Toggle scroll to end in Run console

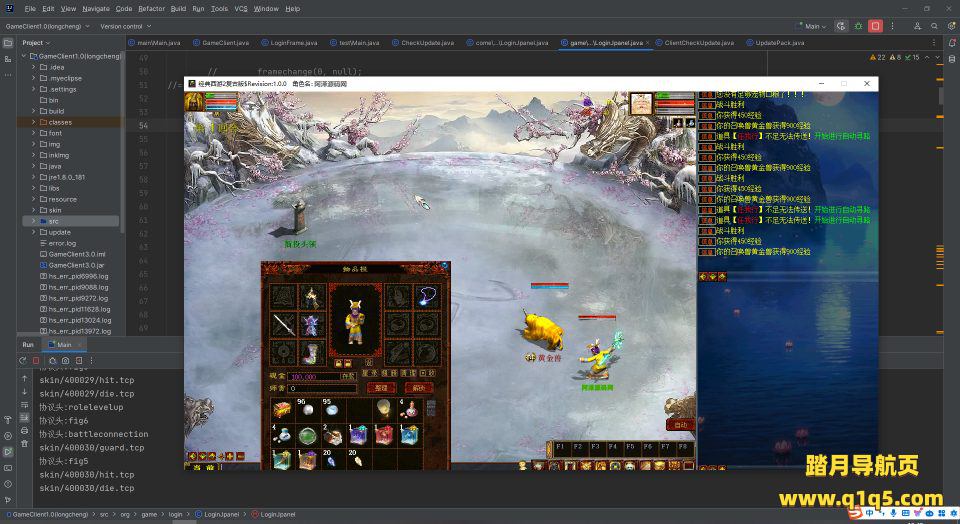click(x=24, y=419)
